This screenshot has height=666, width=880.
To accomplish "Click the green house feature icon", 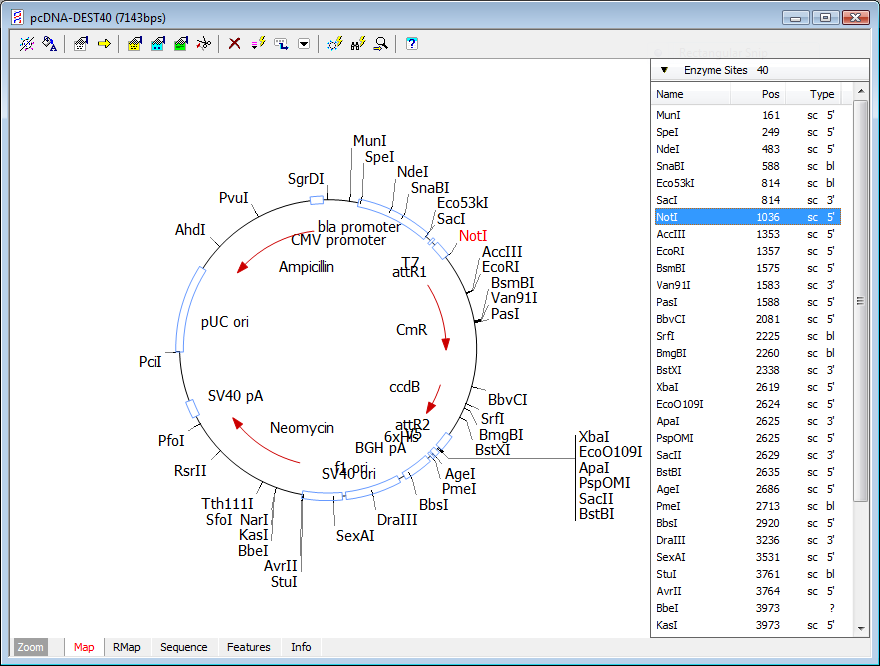I will pyautogui.click(x=181, y=44).
